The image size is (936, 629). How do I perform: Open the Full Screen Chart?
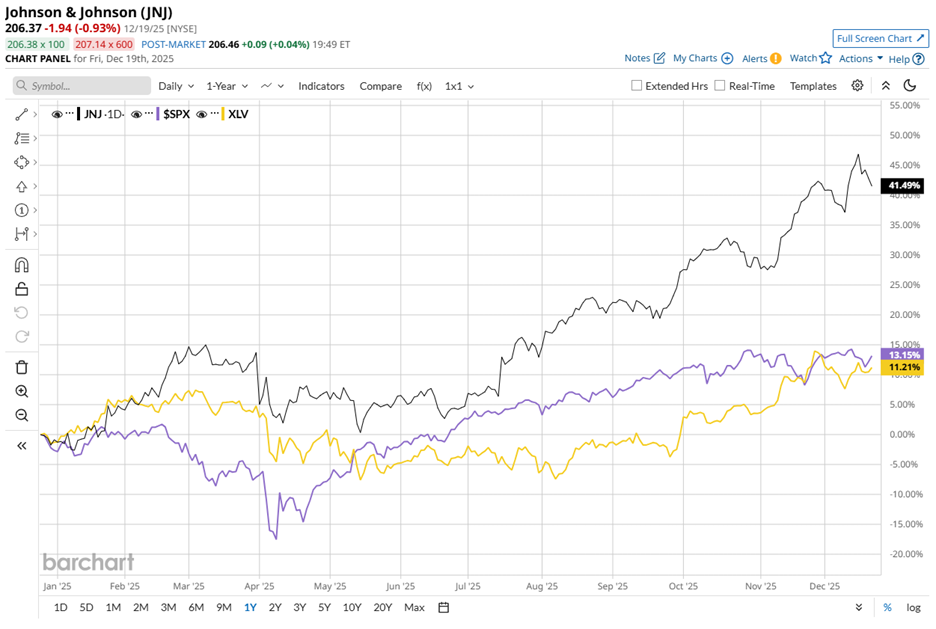coord(880,38)
